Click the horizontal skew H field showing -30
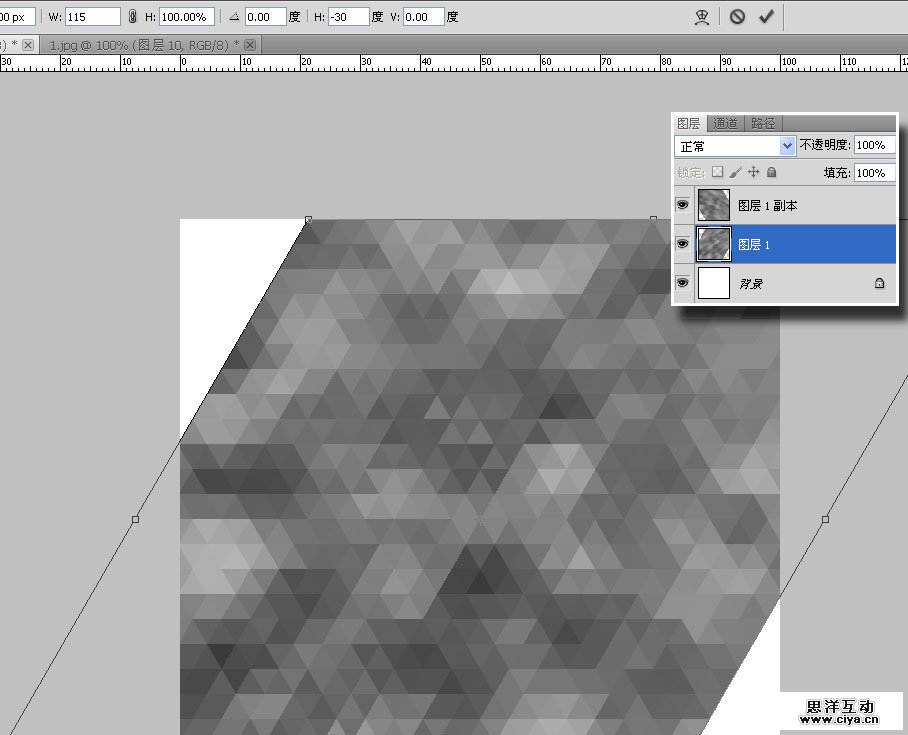This screenshot has width=908, height=735. click(348, 17)
